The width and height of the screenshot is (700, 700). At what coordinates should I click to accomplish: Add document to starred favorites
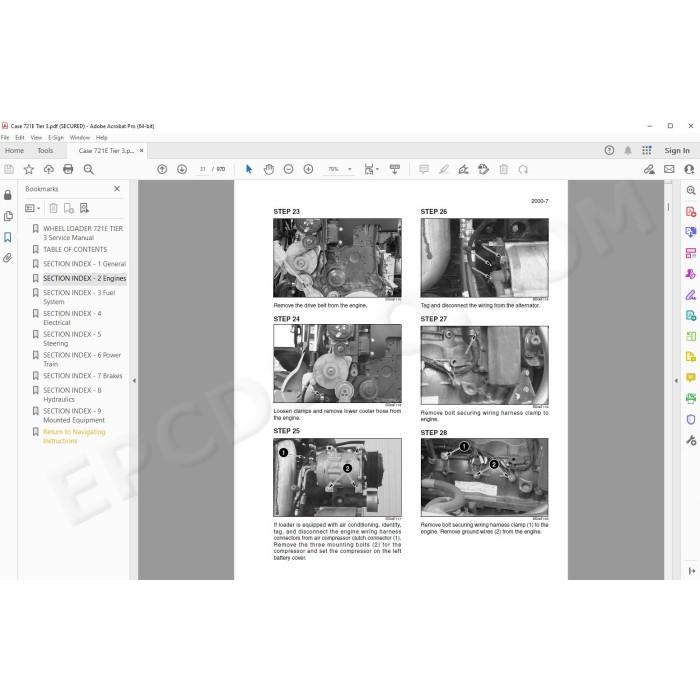pyautogui.click(x=29, y=169)
